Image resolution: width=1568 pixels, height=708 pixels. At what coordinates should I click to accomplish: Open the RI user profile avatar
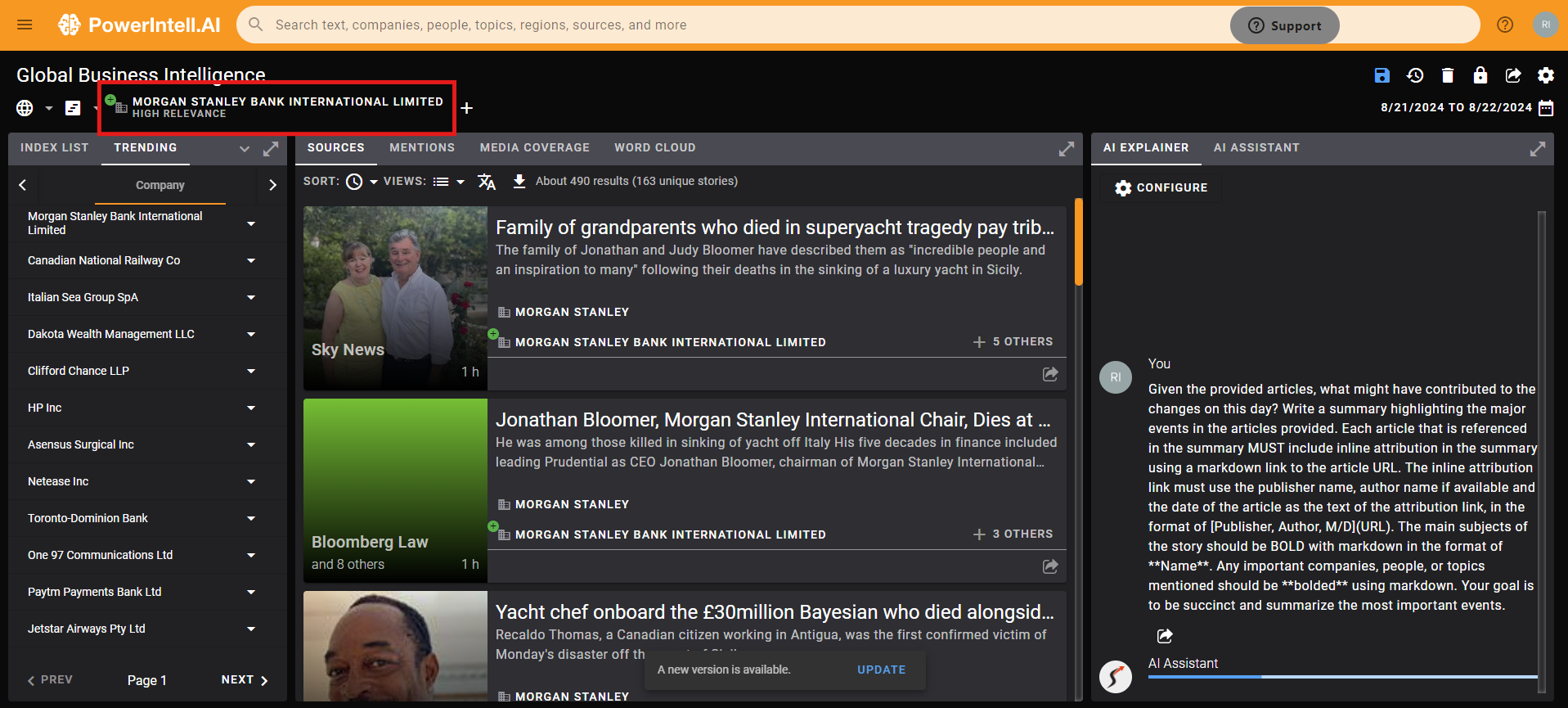[x=1545, y=25]
